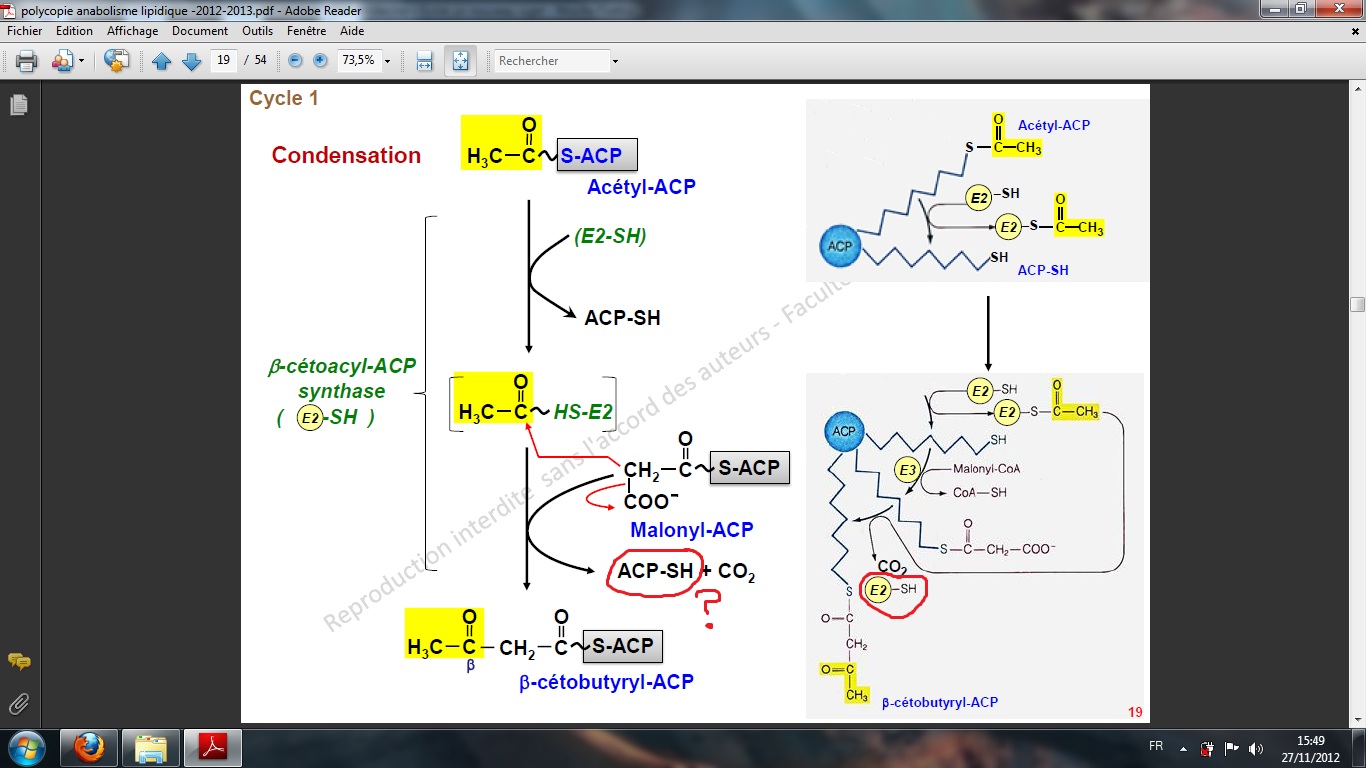Go to previous page with up arrow
1366x768 pixels.
(x=162, y=61)
